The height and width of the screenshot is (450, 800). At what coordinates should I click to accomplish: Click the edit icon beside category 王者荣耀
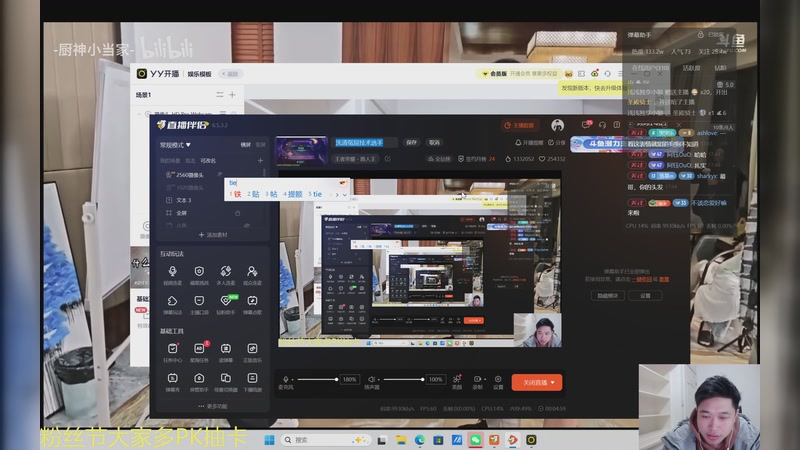(x=388, y=159)
